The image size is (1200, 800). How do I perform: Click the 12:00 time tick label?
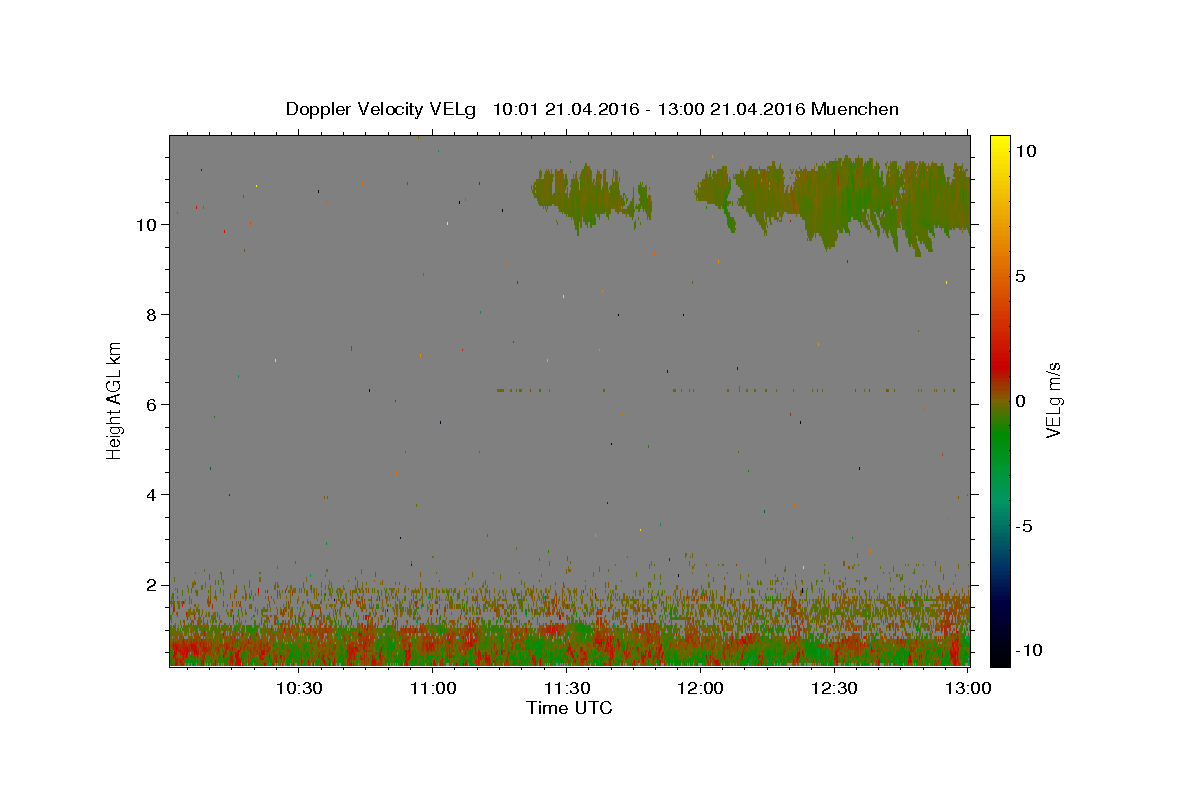coord(701,688)
